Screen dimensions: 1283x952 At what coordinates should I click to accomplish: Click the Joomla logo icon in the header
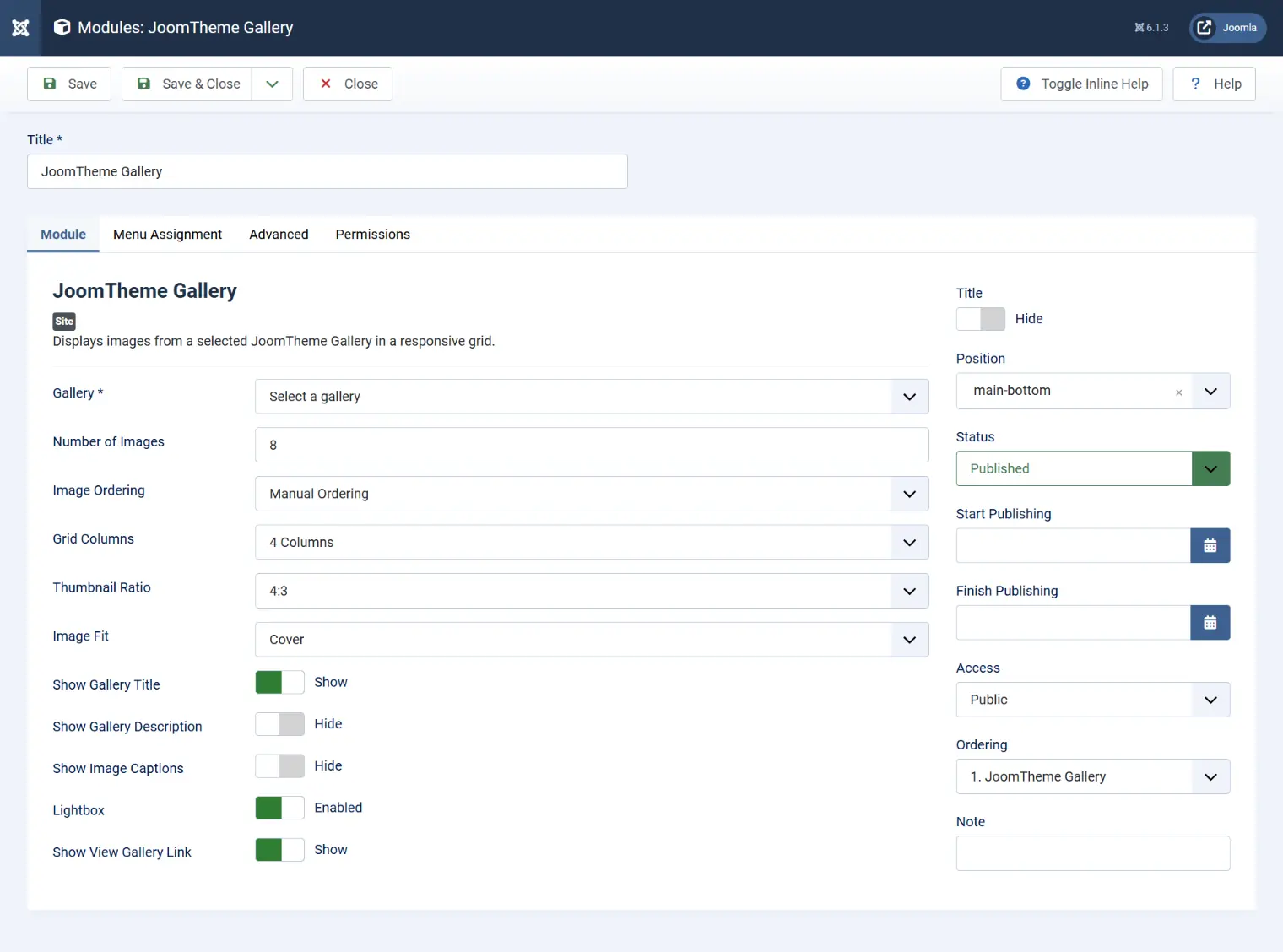click(x=20, y=28)
